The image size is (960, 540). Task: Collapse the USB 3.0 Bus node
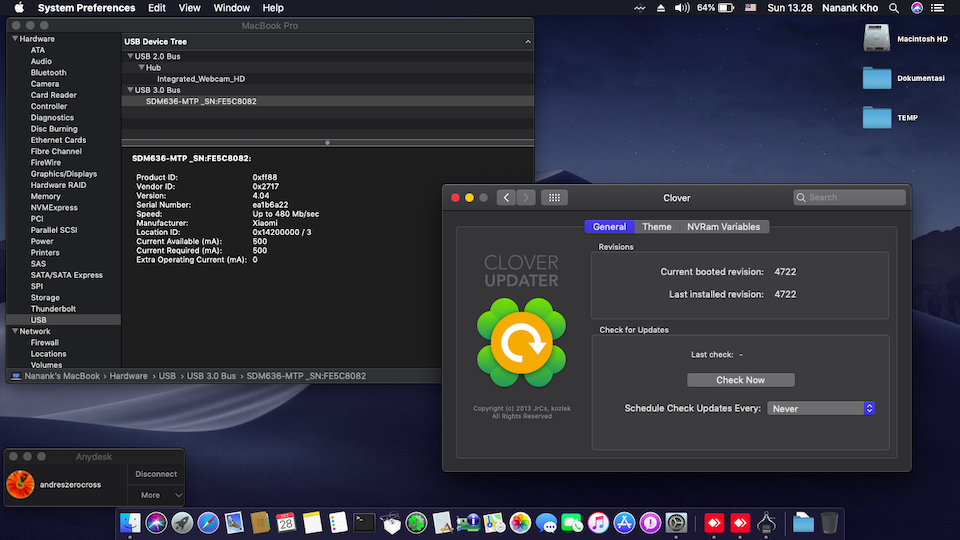click(130, 90)
